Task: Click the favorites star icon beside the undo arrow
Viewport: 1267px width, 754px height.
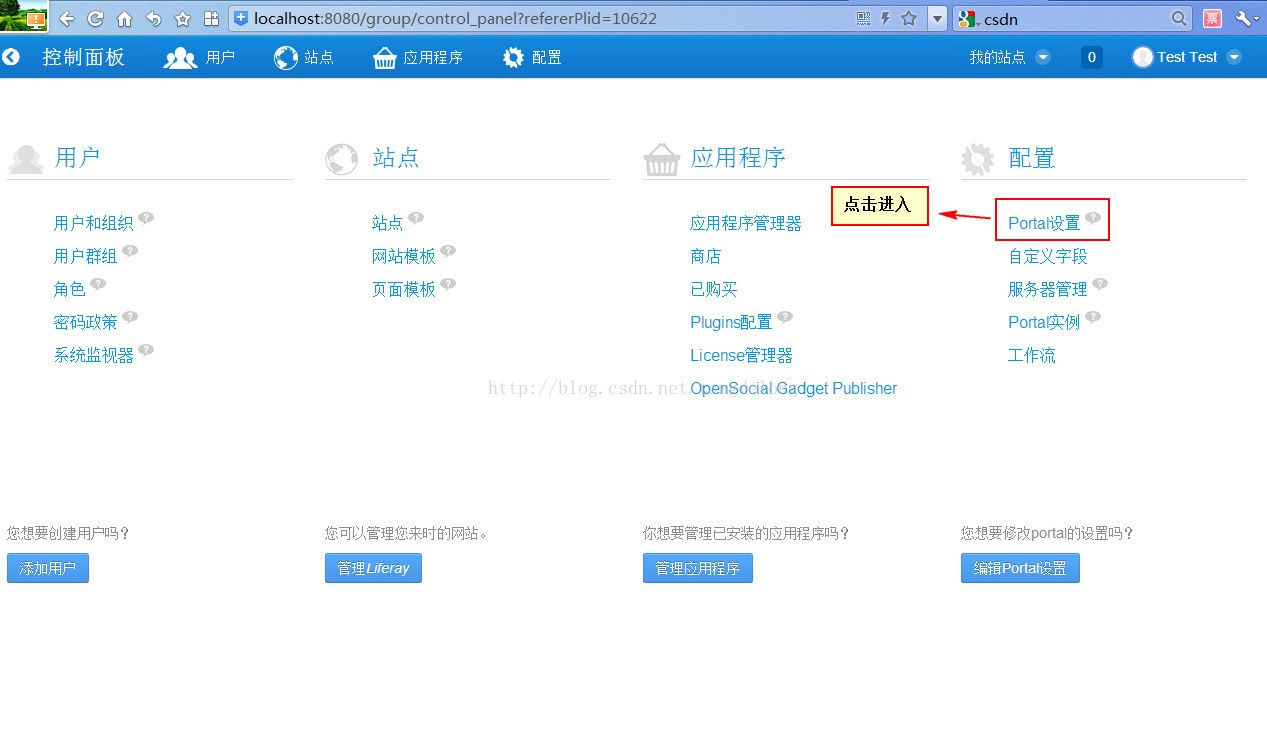Action: 182,18
